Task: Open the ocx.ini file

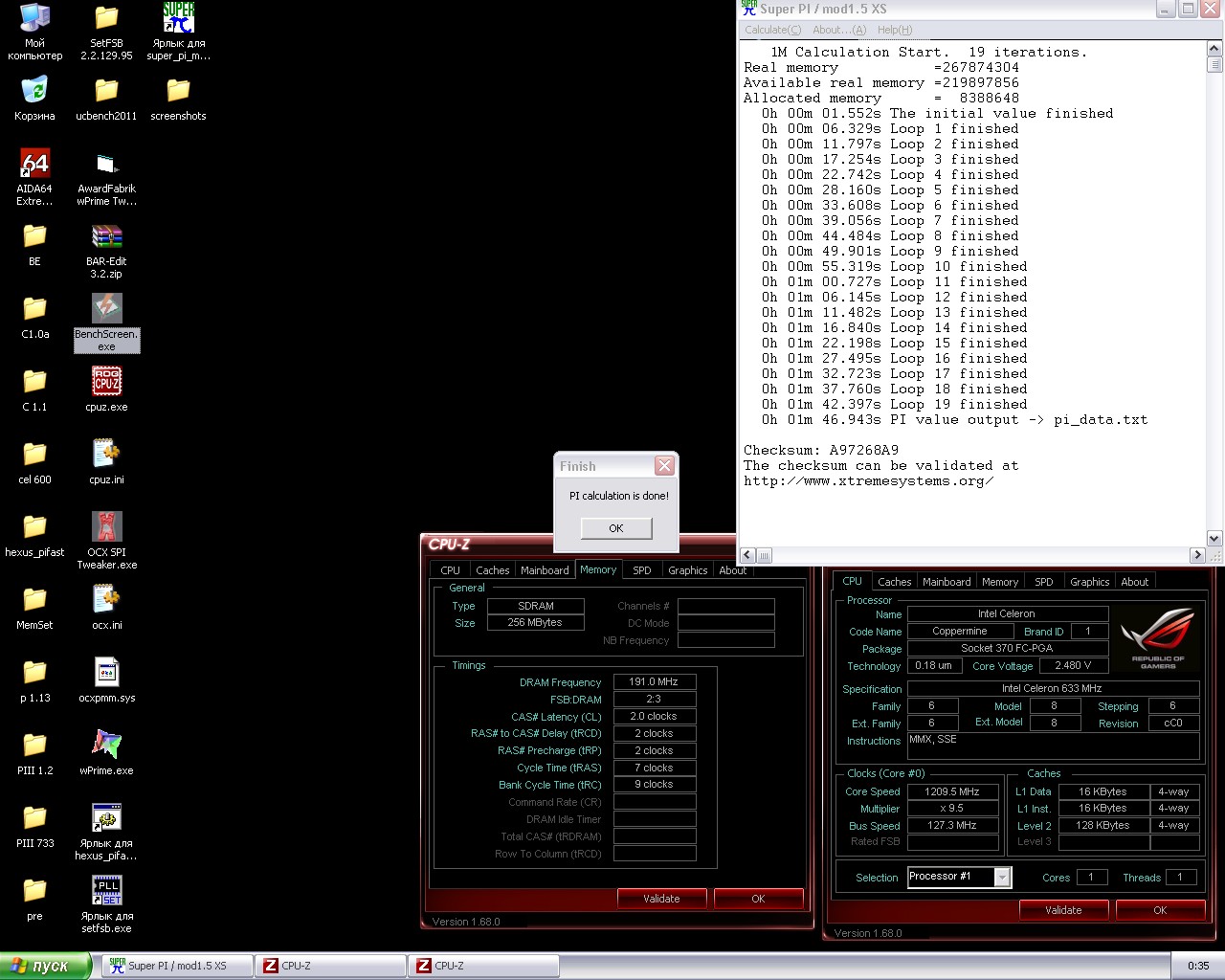Action: (106, 608)
